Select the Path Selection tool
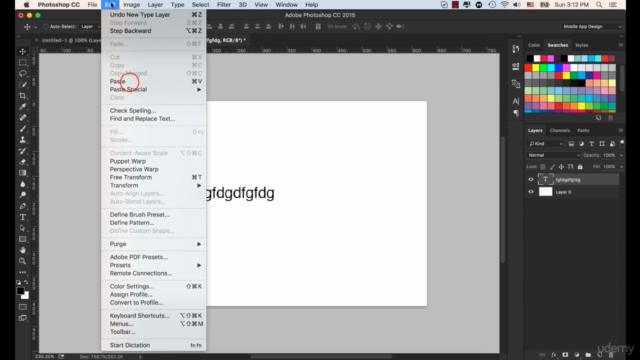Image resolution: width=640 pixels, height=360 pixels. pos(22,228)
